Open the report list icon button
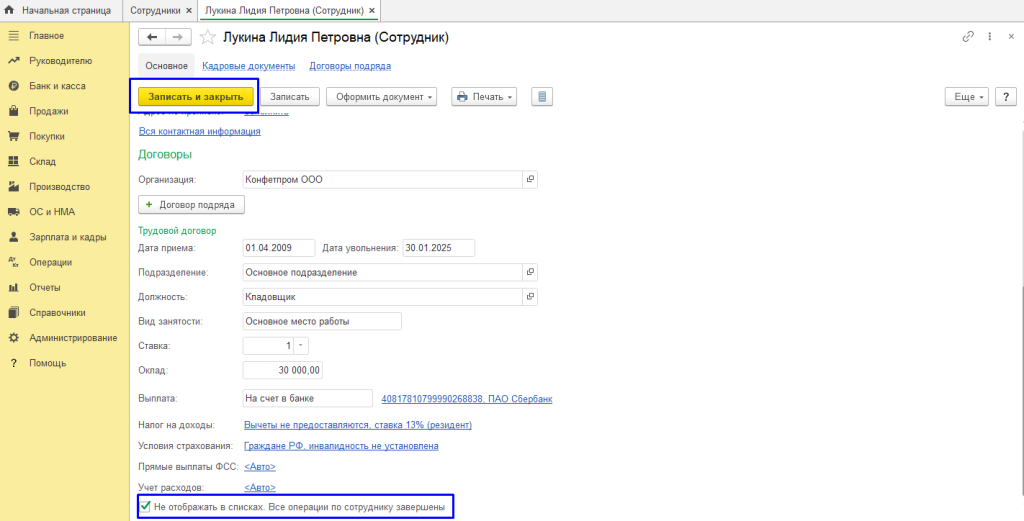The image size is (1024, 521). [542, 97]
